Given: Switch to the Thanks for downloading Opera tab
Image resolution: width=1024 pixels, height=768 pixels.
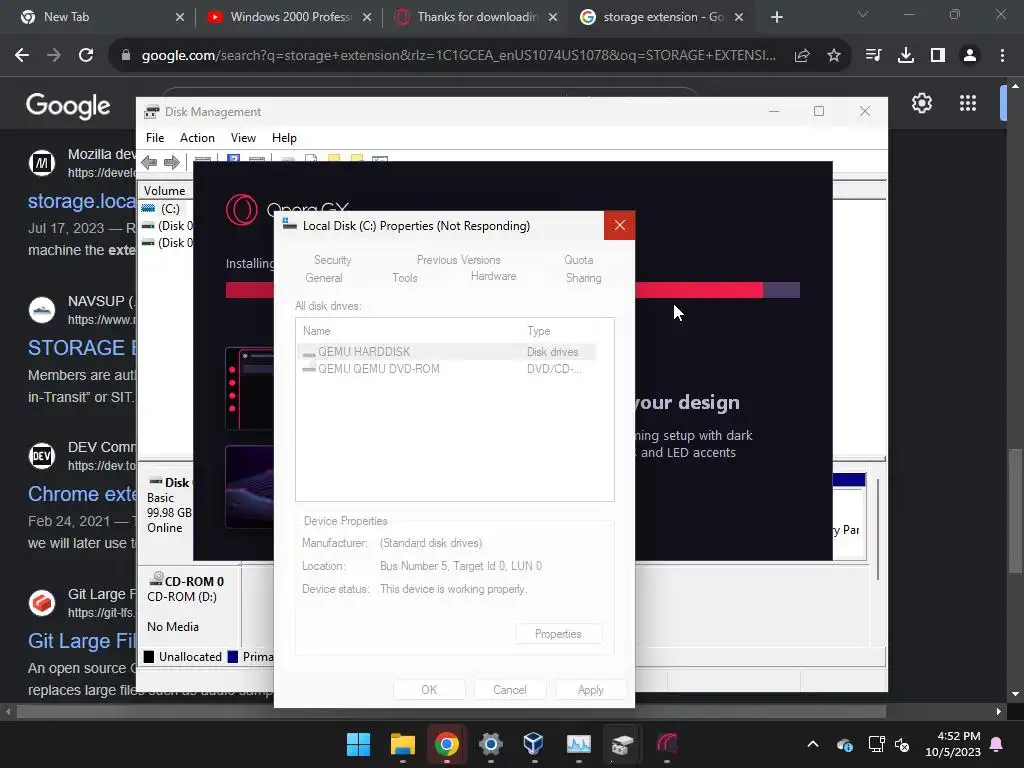Looking at the screenshot, I should [x=477, y=17].
